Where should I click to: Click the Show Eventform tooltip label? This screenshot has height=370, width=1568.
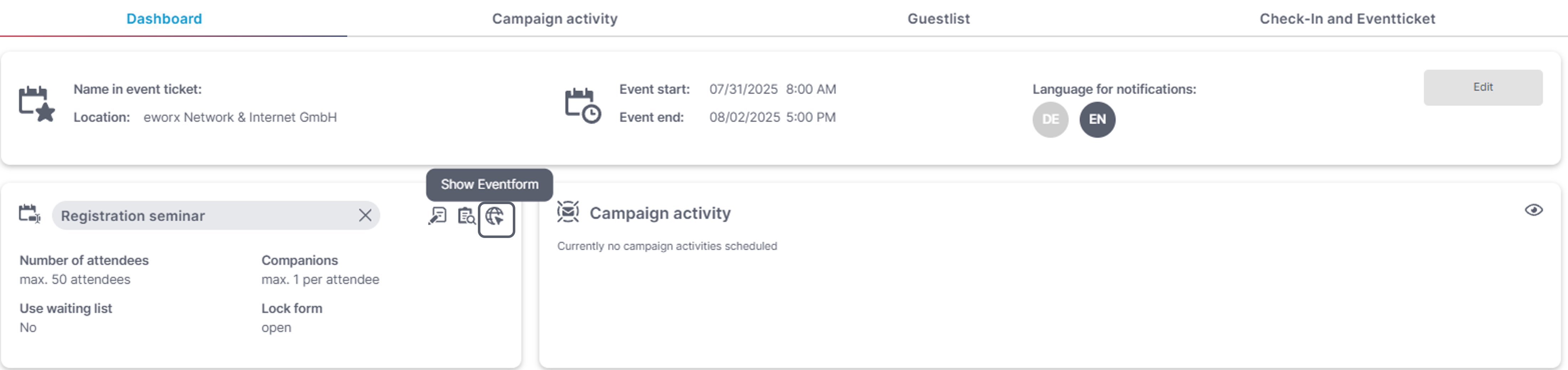489,185
